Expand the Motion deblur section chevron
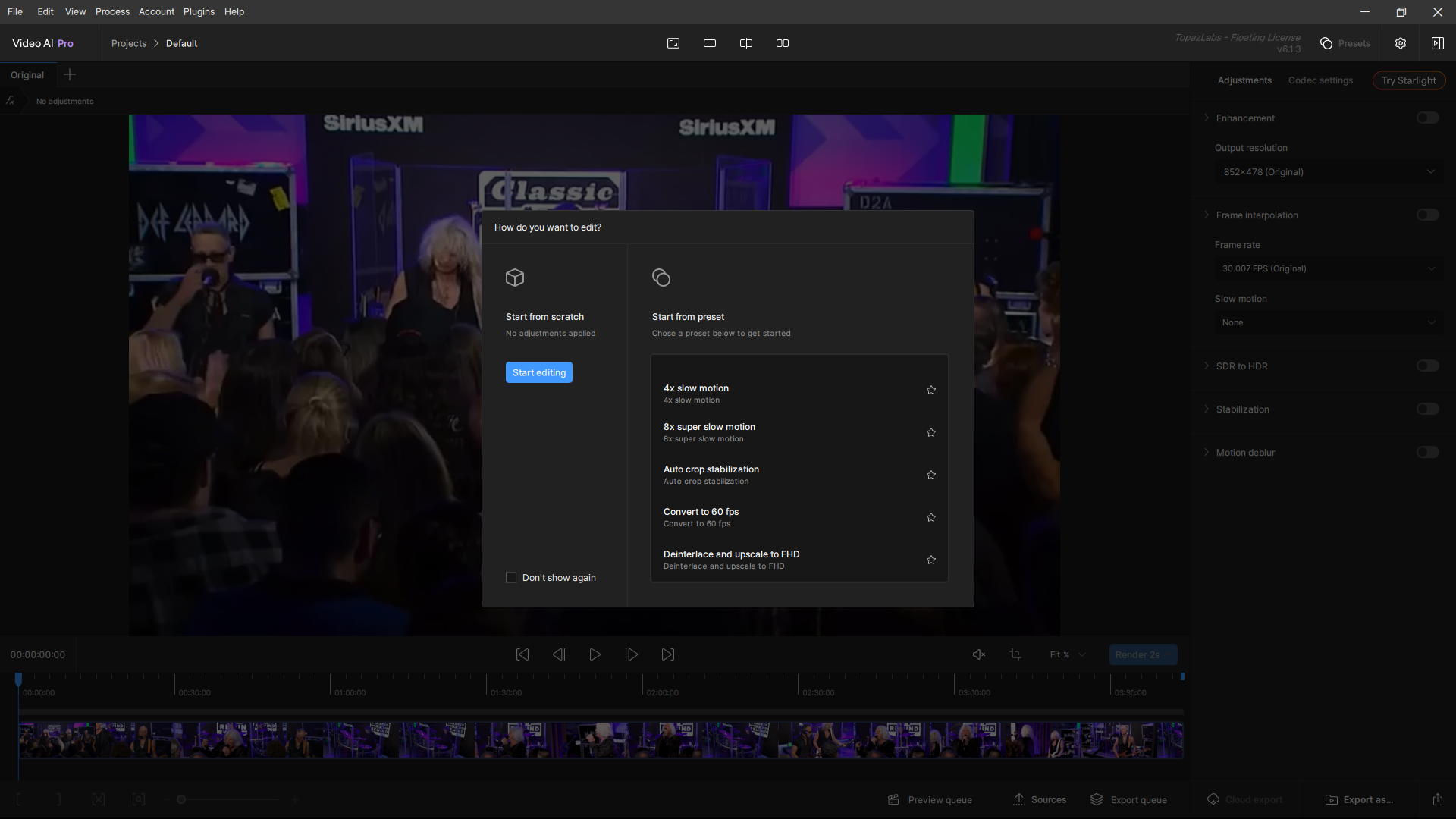The height and width of the screenshot is (819, 1456). coord(1207,452)
